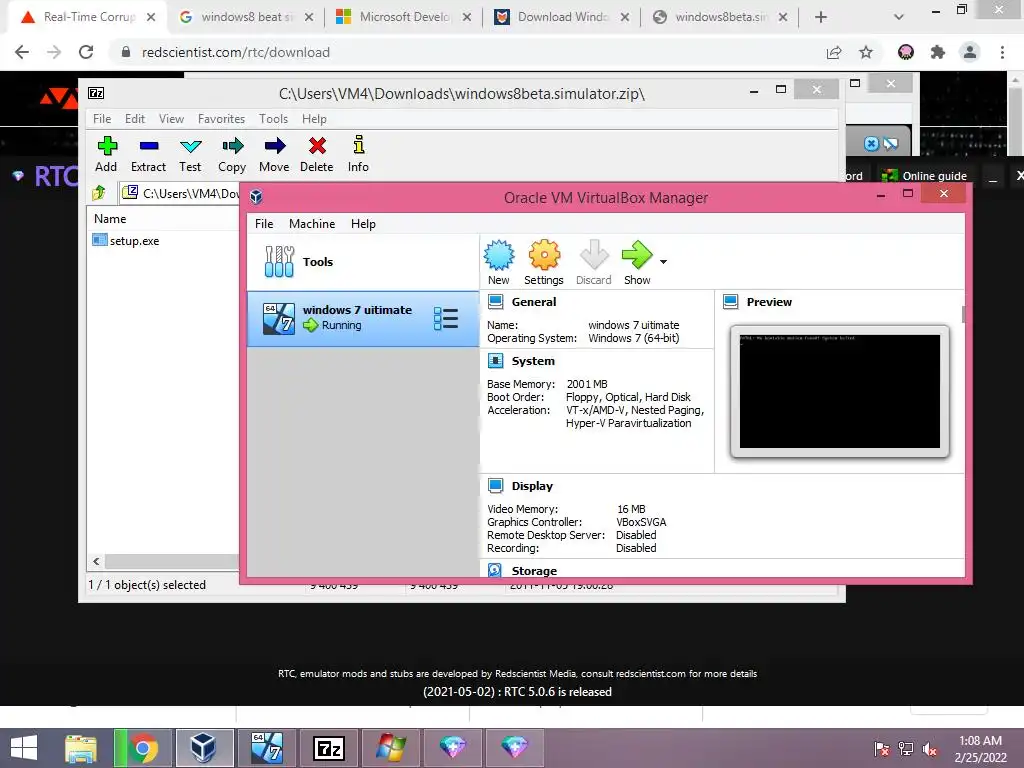Image resolution: width=1024 pixels, height=768 pixels.
Task: Open the Online guide link
Action: (x=924, y=176)
